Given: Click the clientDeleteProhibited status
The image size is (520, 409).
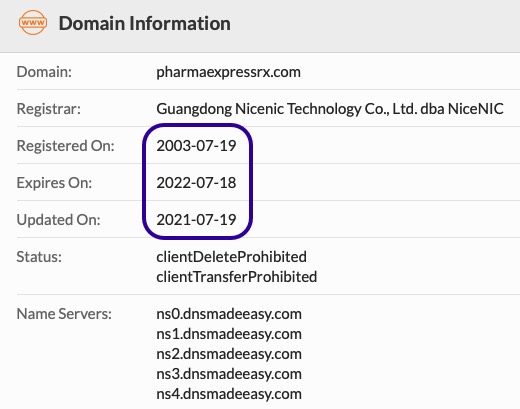Looking at the screenshot, I should tap(231, 257).
